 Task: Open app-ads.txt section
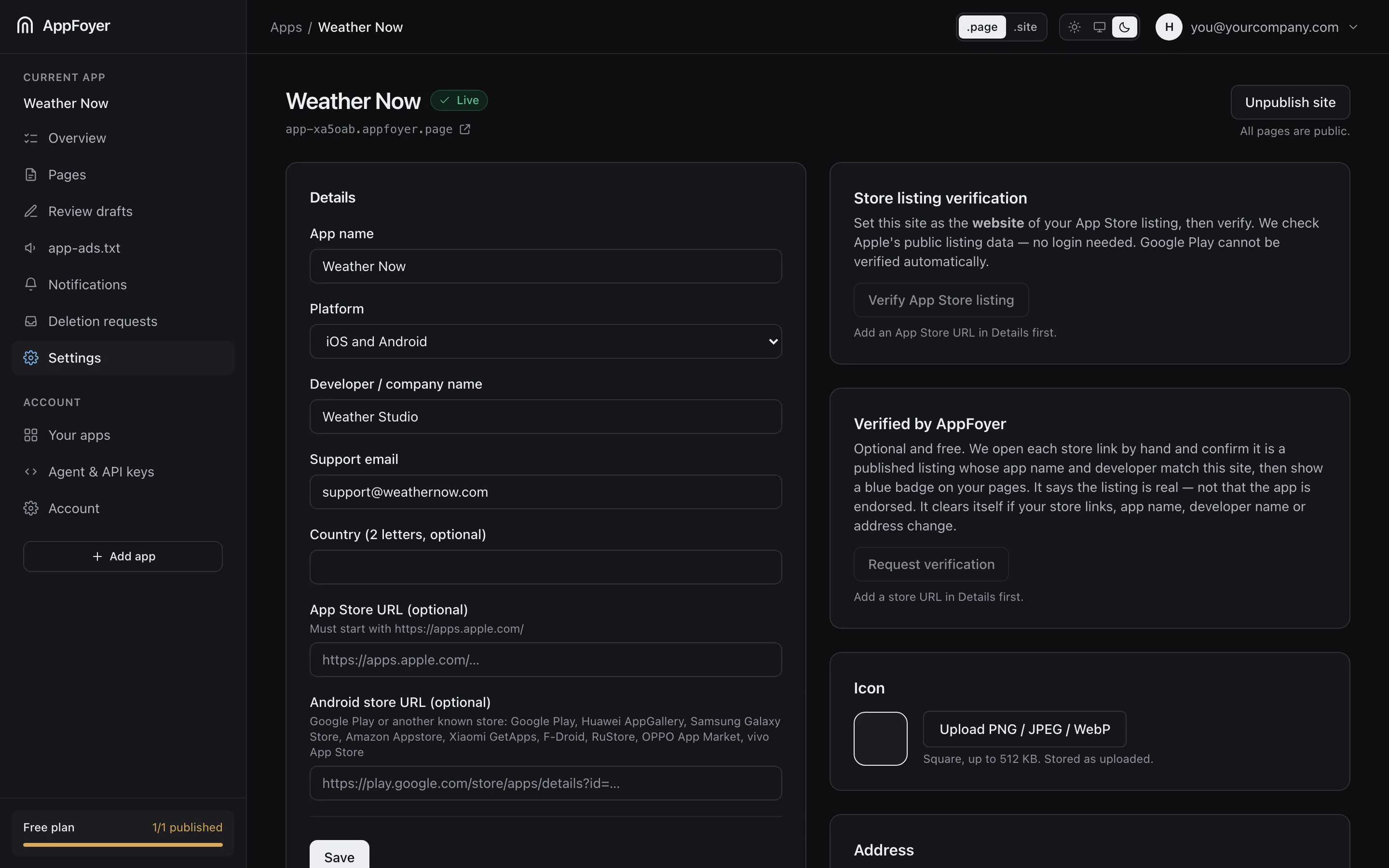(123, 248)
